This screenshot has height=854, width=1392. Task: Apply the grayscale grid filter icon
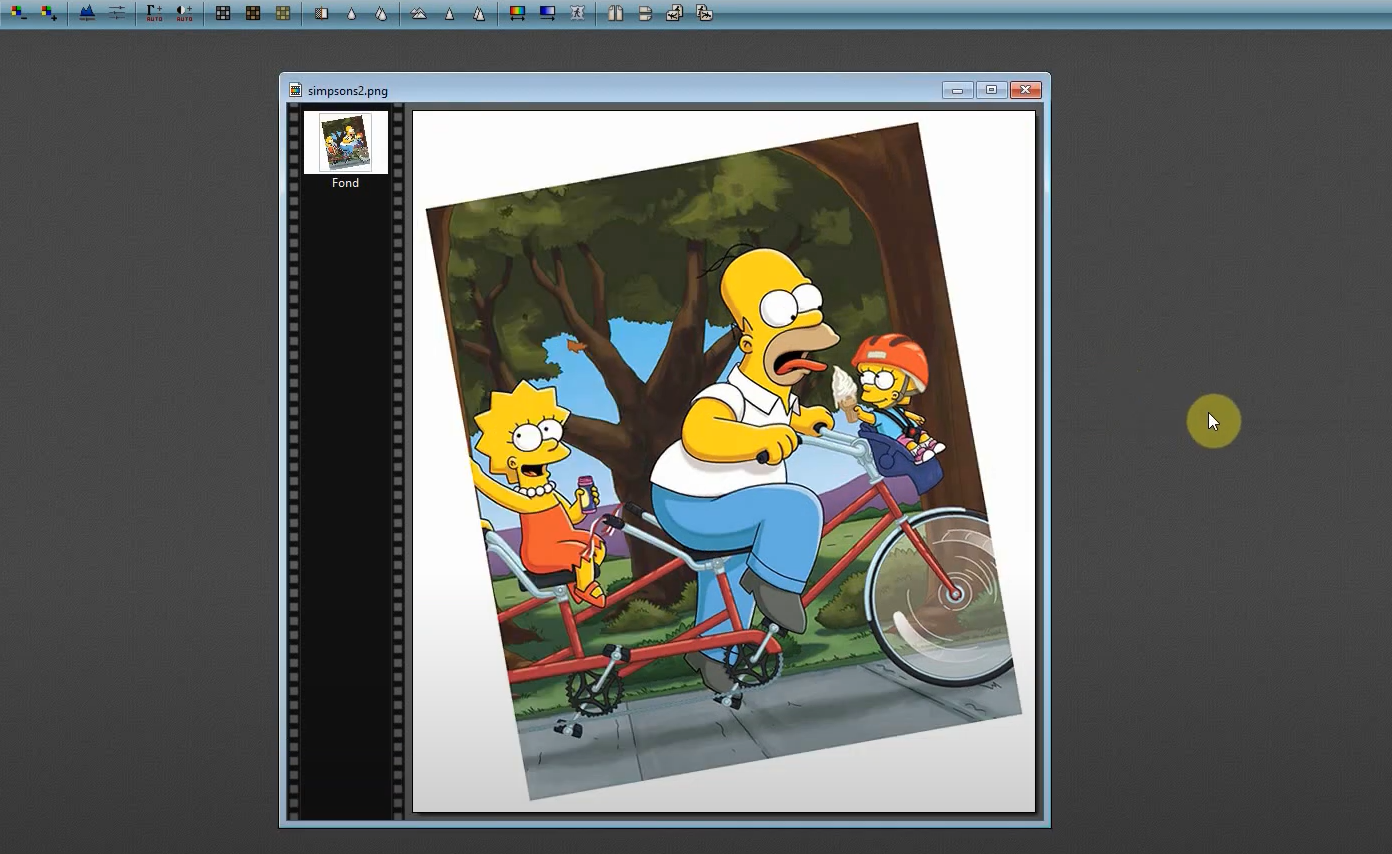click(x=223, y=14)
